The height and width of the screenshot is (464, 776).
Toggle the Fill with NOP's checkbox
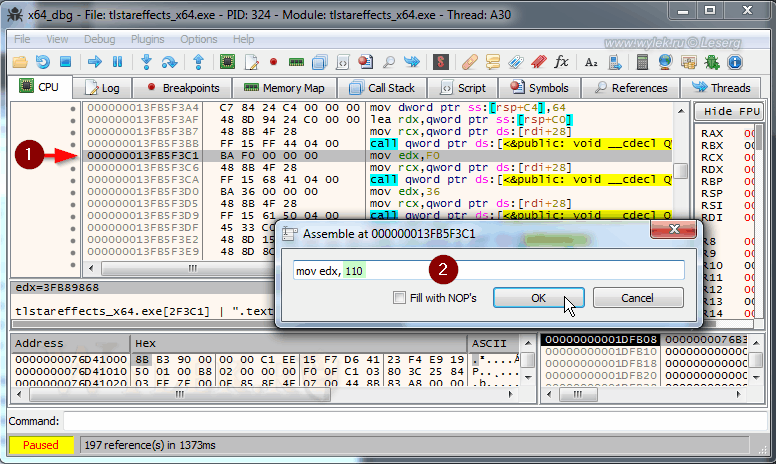coord(399,298)
